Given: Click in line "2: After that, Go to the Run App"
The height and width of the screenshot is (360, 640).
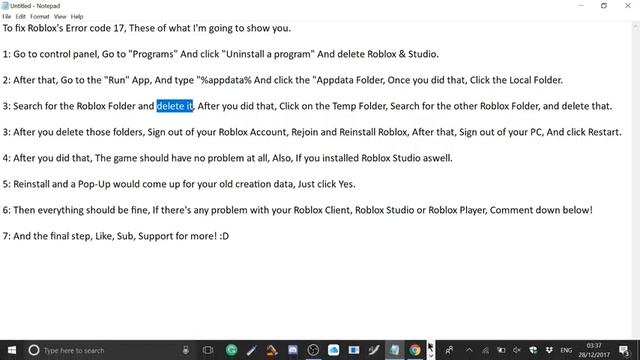Looking at the screenshot, I should (282, 80).
